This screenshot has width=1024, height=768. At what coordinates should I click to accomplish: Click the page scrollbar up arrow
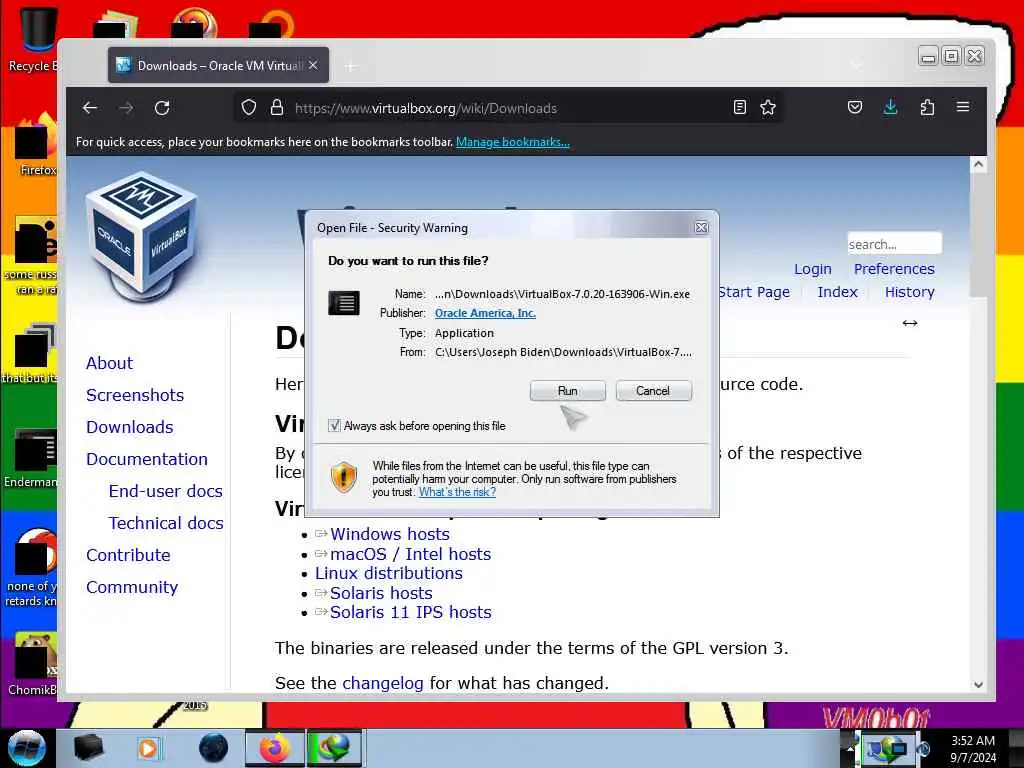(978, 165)
